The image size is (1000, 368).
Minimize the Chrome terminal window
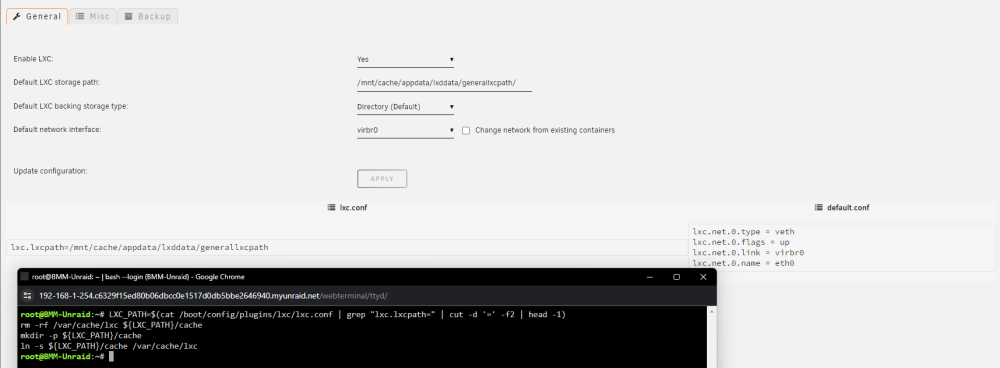coord(650,277)
